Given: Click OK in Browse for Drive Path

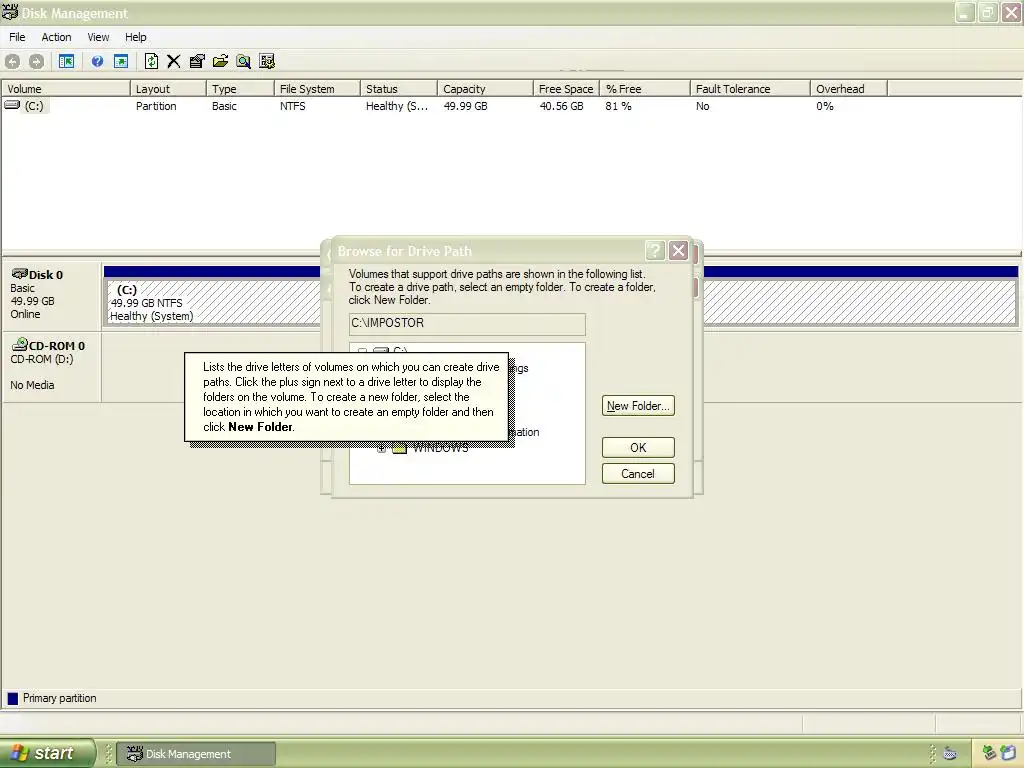Looking at the screenshot, I should (638, 447).
